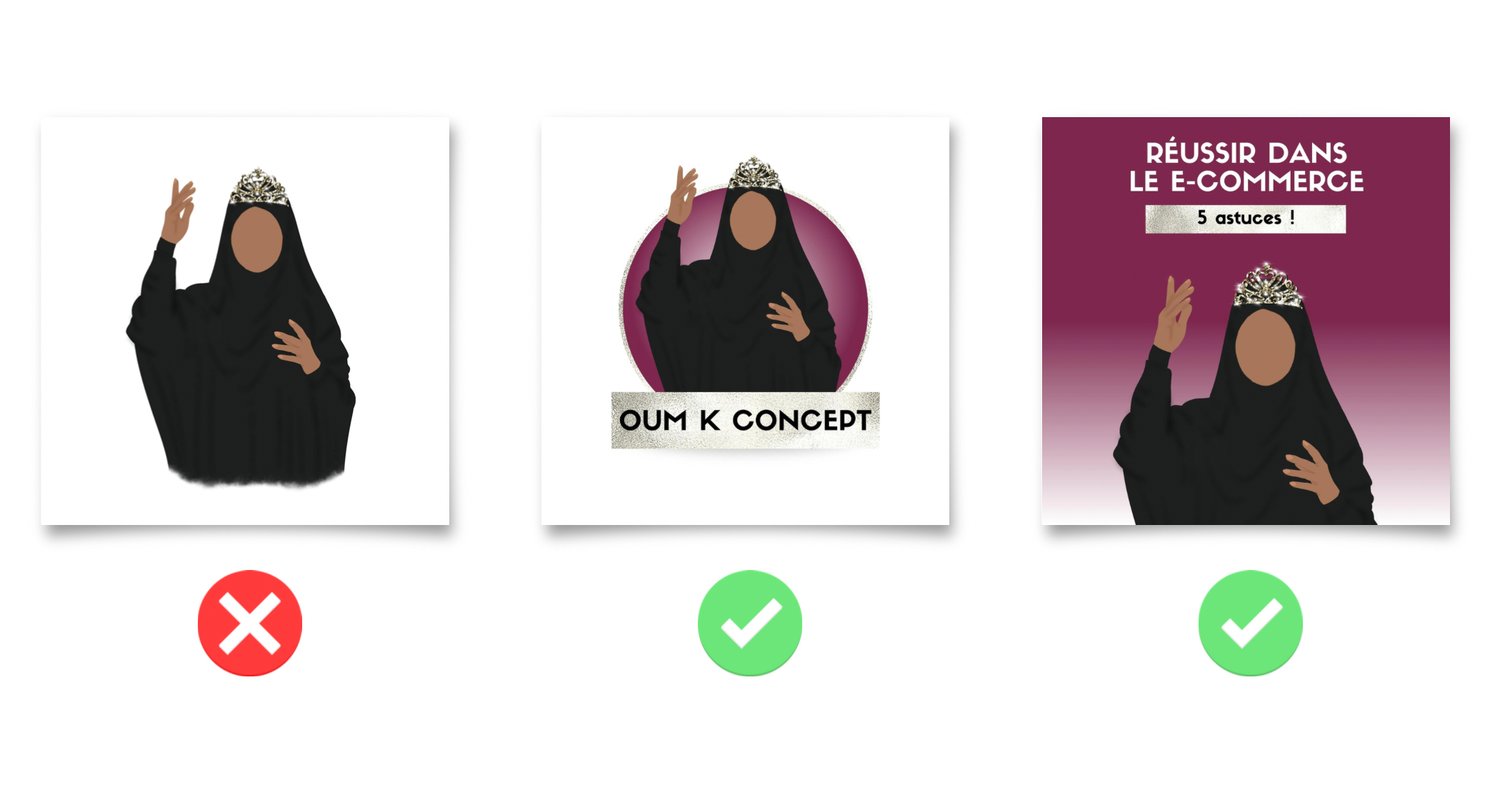Click the middle green checkmark icon

750,623
